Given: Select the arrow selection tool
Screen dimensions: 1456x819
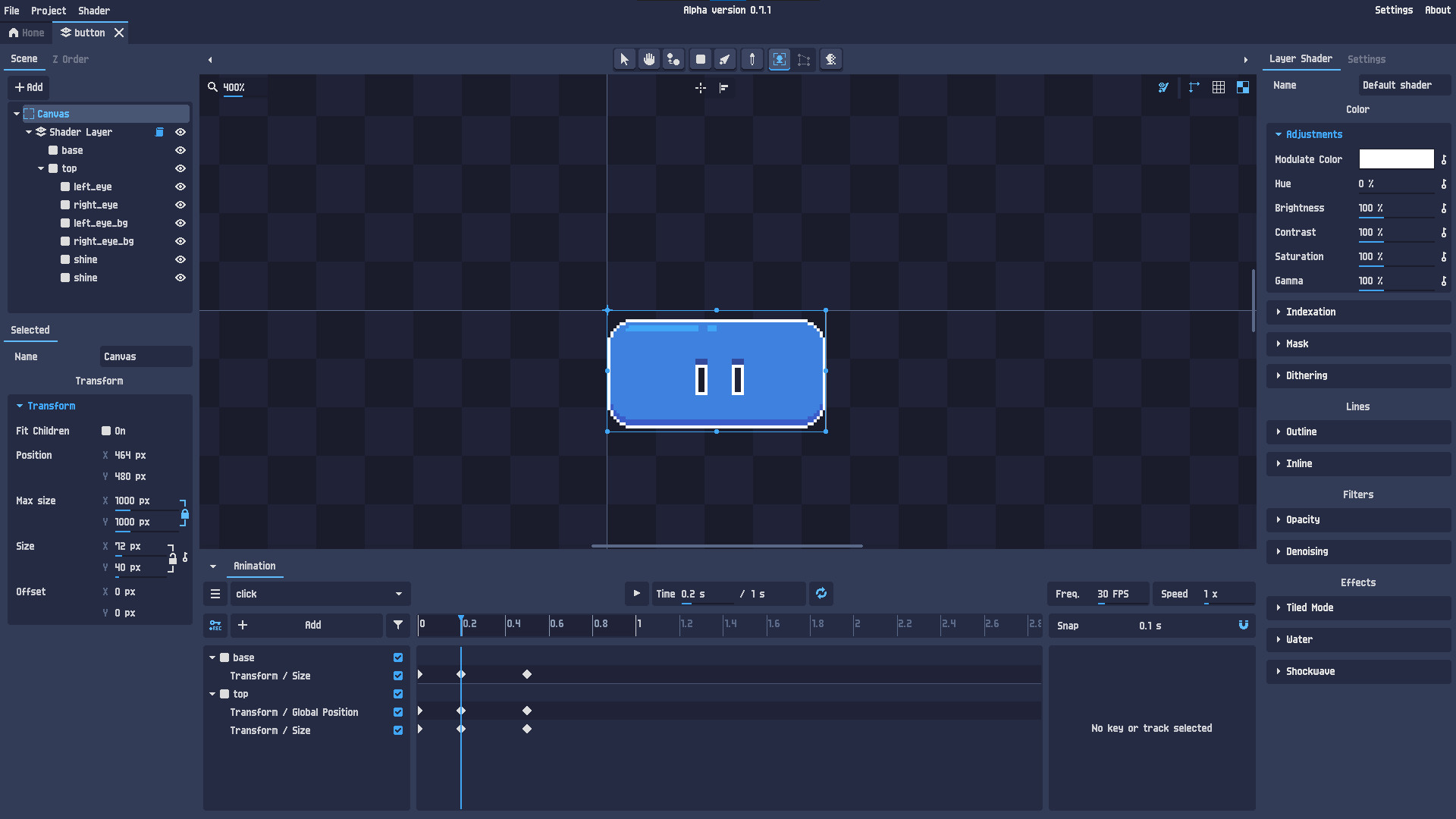Looking at the screenshot, I should pyautogui.click(x=624, y=59).
